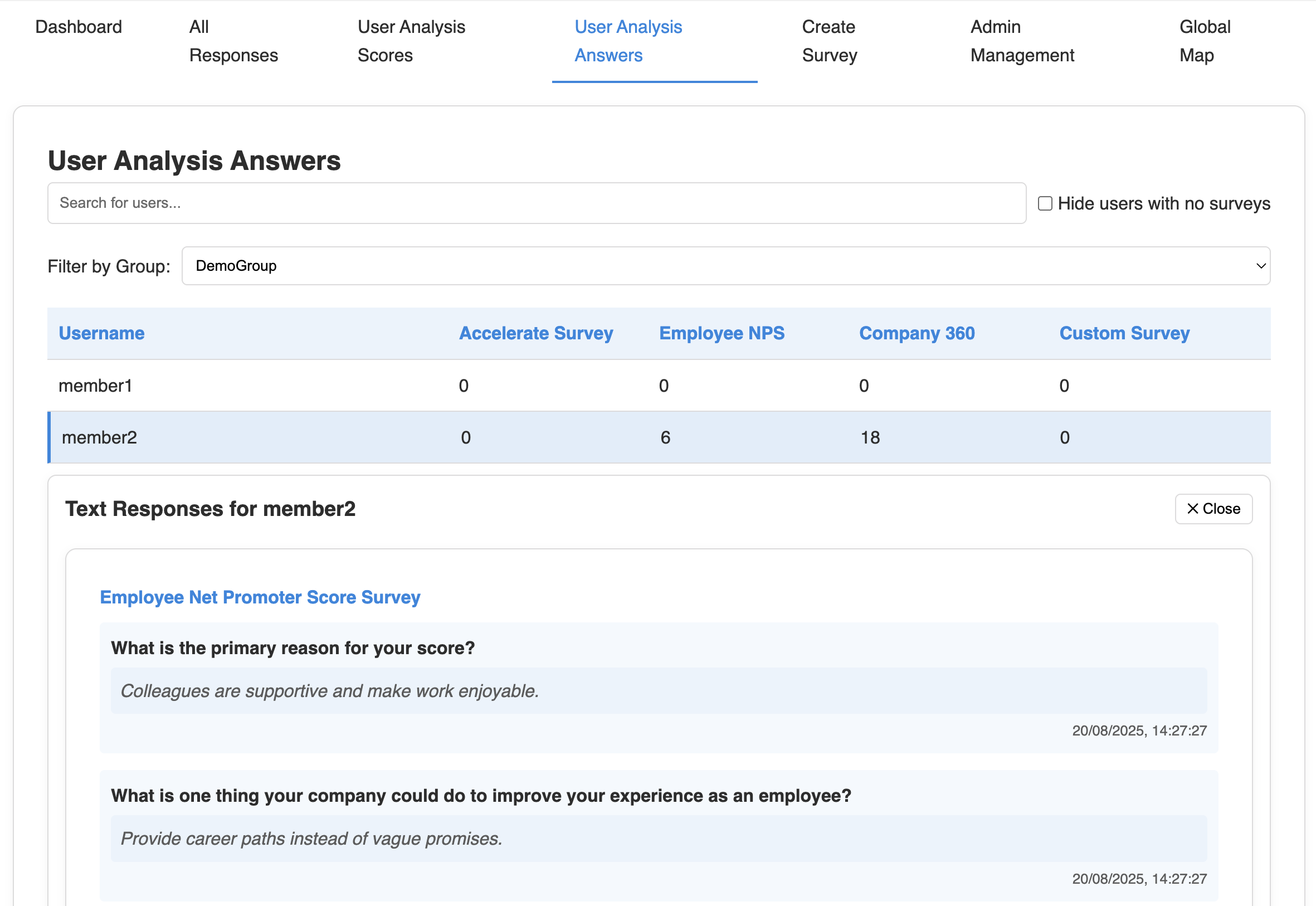
Task: Go to User Analysis Scores tab
Action: point(411,41)
